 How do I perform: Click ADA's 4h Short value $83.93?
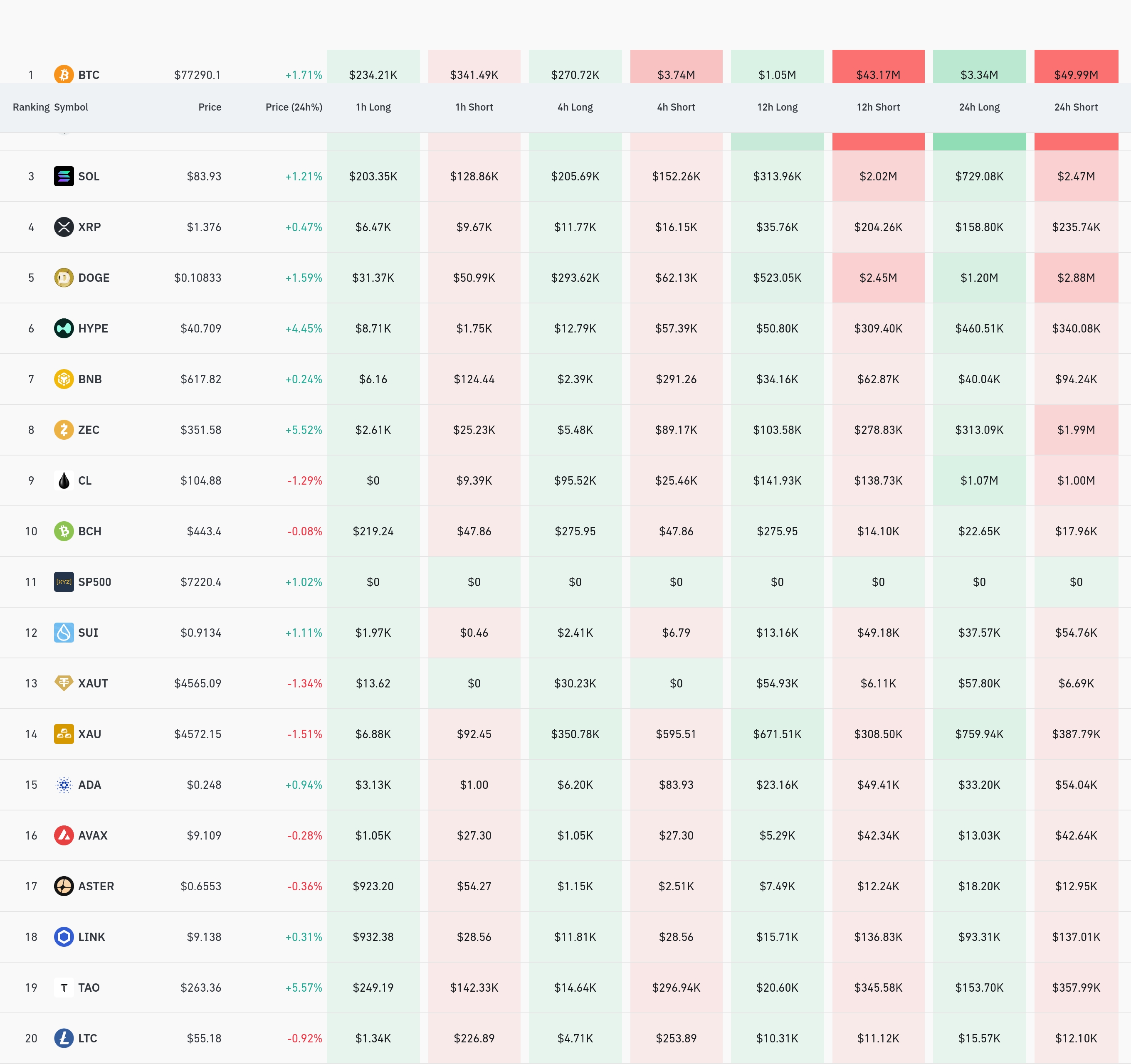pos(676,785)
